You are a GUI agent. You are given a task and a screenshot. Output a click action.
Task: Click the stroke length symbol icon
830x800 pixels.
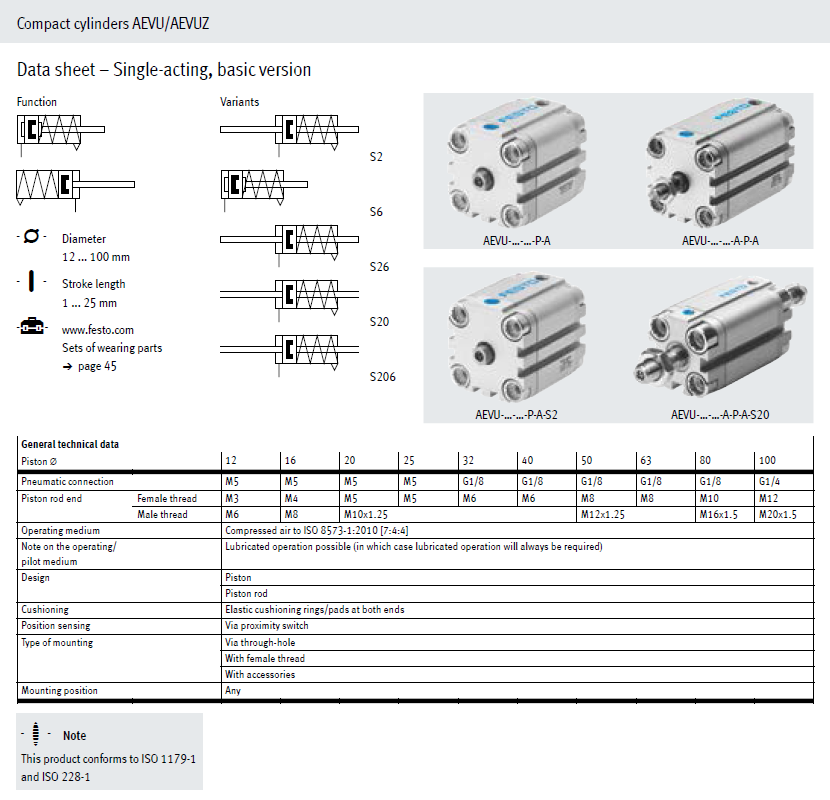click(x=31, y=281)
